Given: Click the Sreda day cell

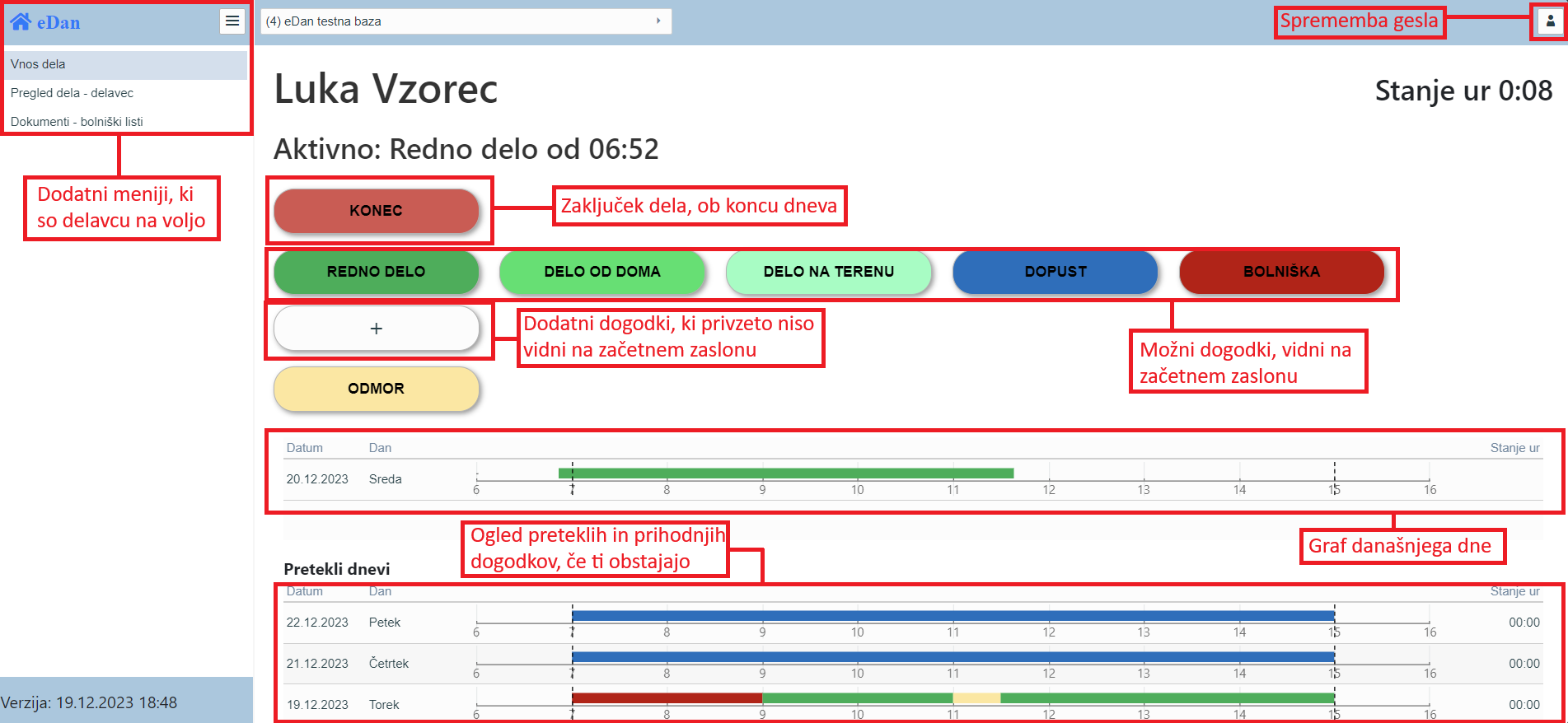Looking at the screenshot, I should point(386,479).
